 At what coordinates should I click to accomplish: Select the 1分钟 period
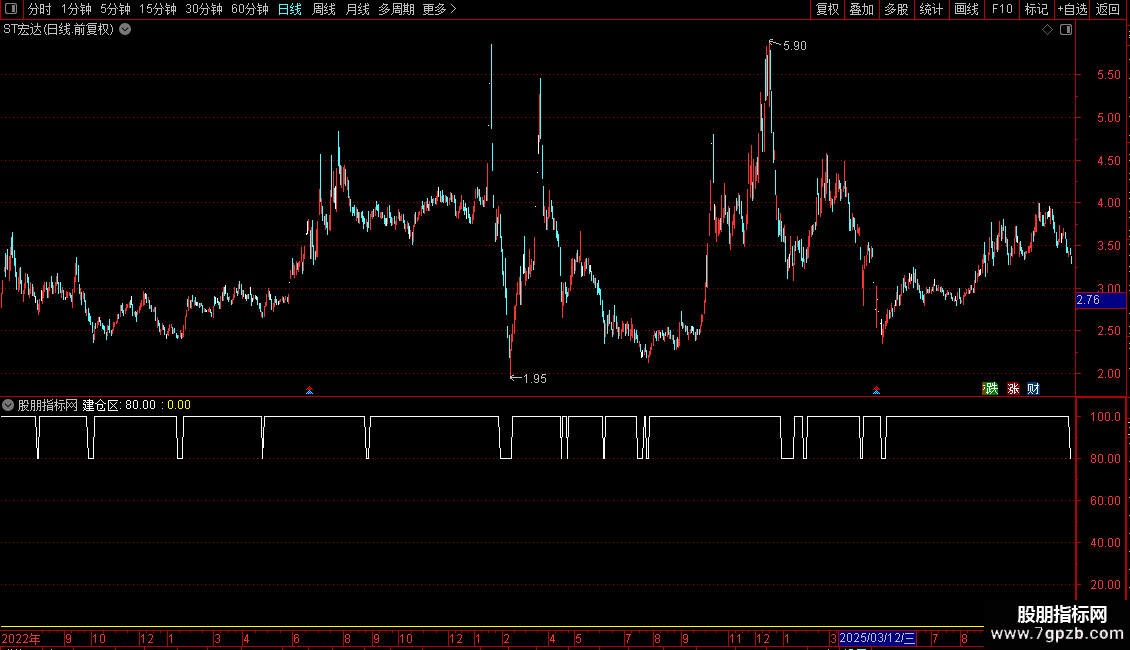[76, 9]
